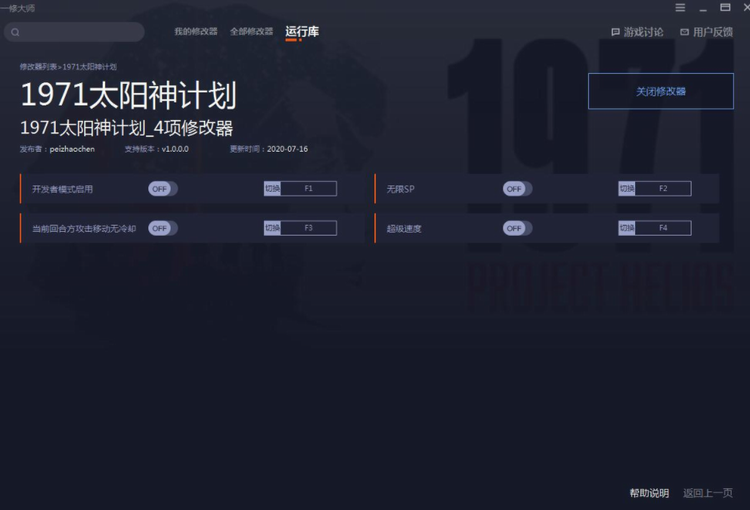750x510 pixels.
Task: Turn on the 超级速度 switch
Action: (517, 228)
